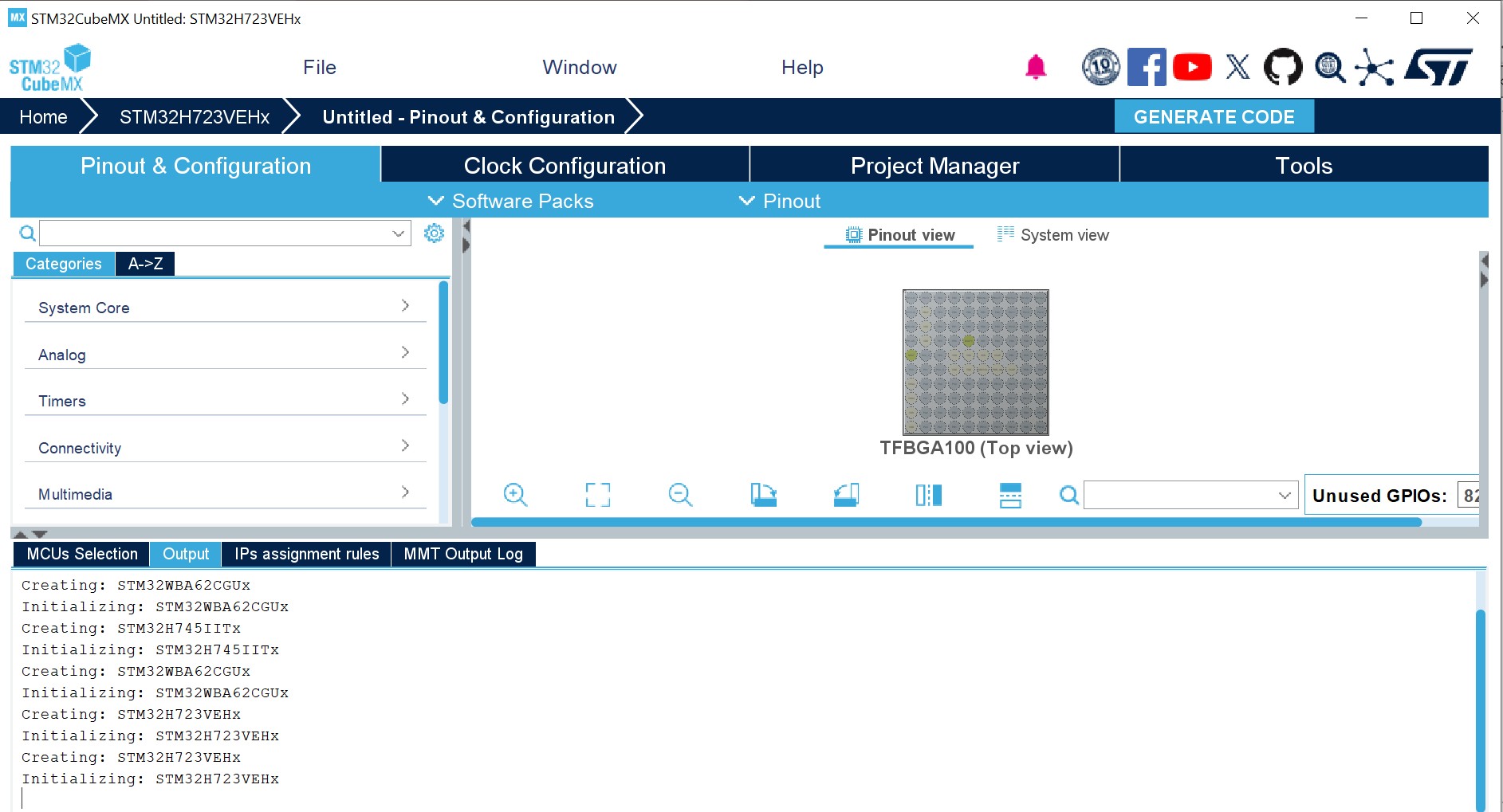Image resolution: width=1503 pixels, height=812 pixels.
Task: Expand the Analog category
Action: tap(226, 354)
